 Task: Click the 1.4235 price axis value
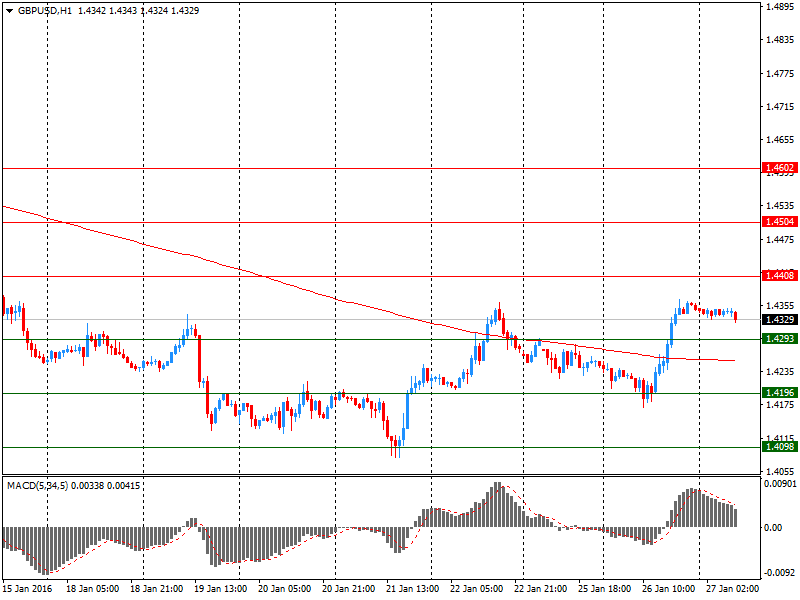pos(781,371)
